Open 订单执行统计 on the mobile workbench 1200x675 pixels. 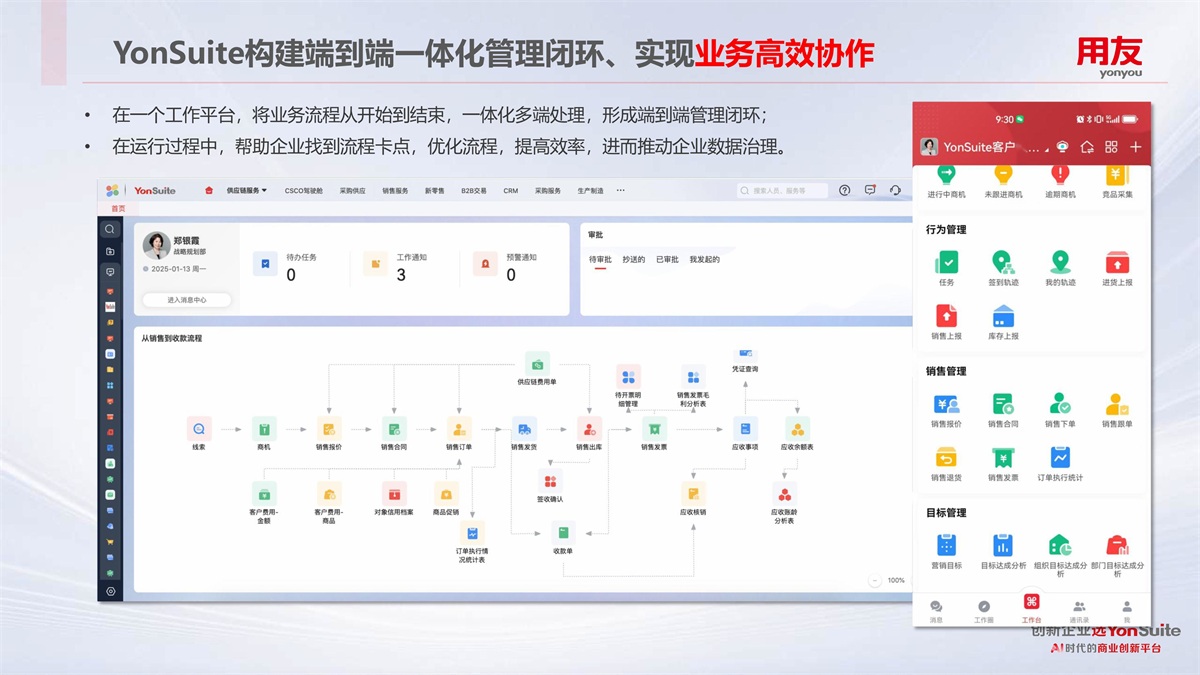(1060, 458)
